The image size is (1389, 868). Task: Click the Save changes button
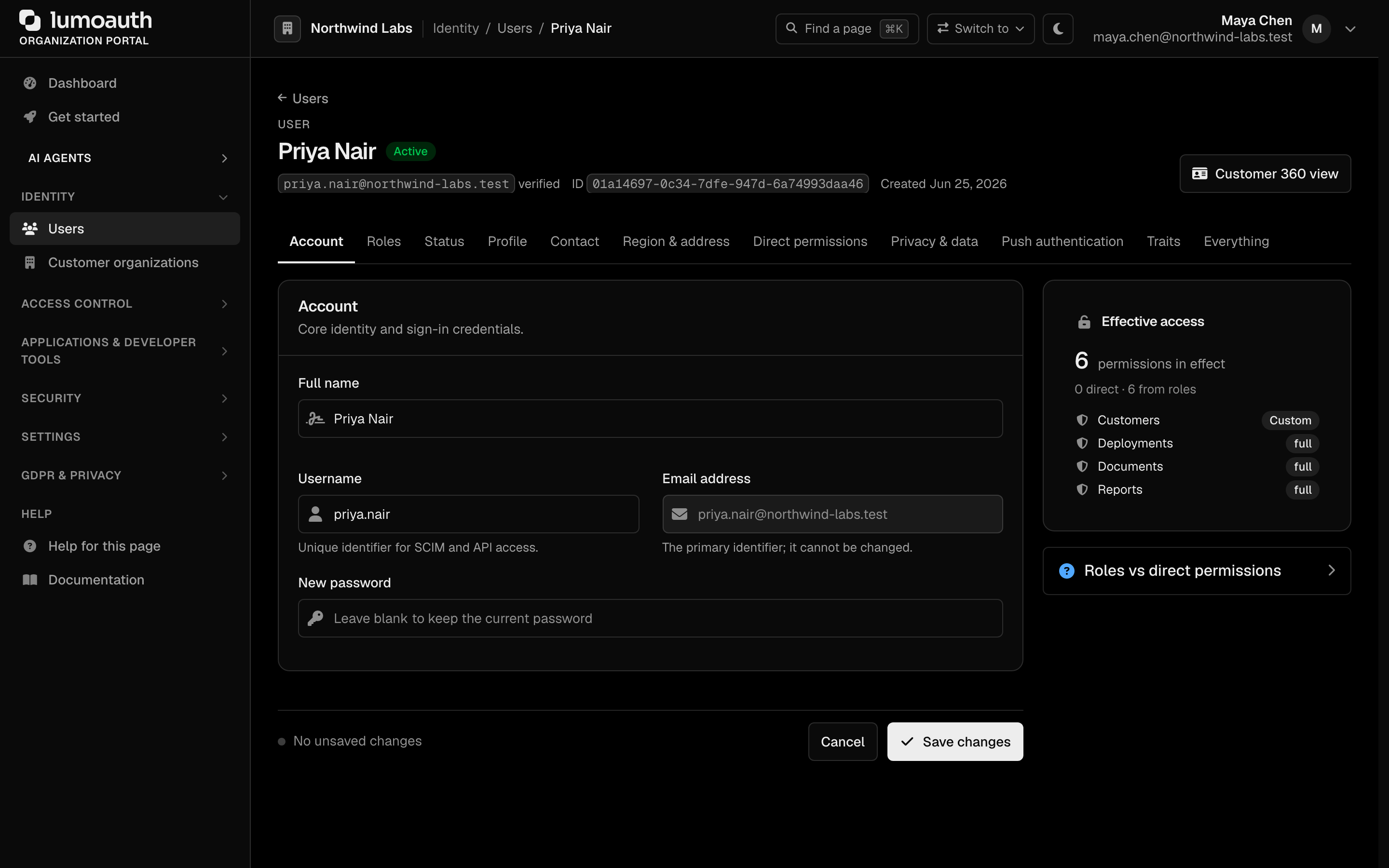(x=954, y=742)
